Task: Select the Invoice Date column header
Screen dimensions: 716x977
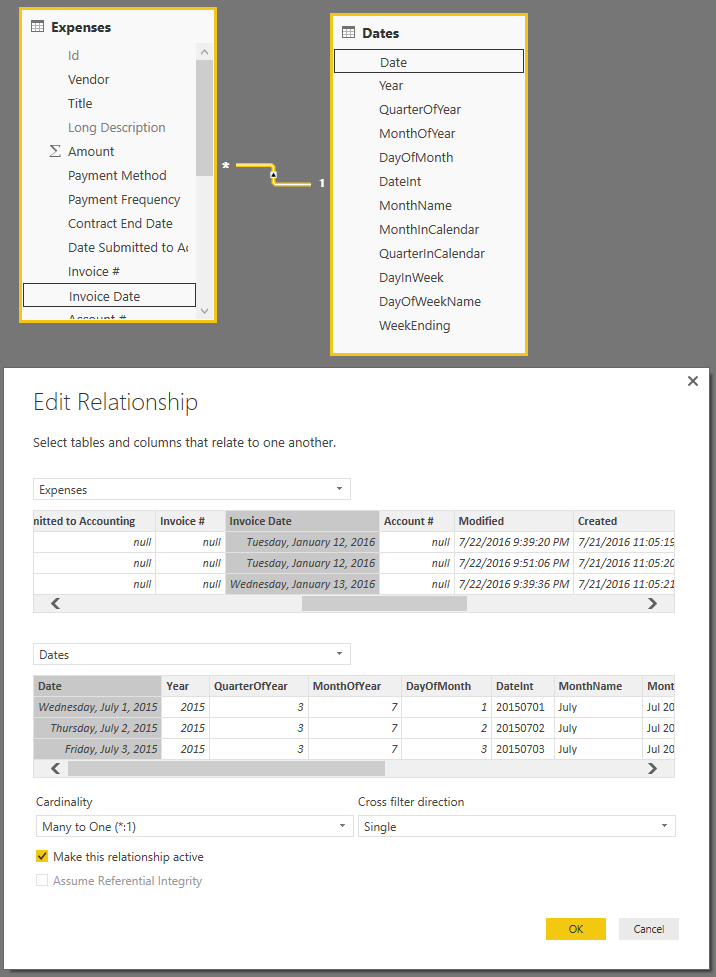Action: tap(302, 521)
